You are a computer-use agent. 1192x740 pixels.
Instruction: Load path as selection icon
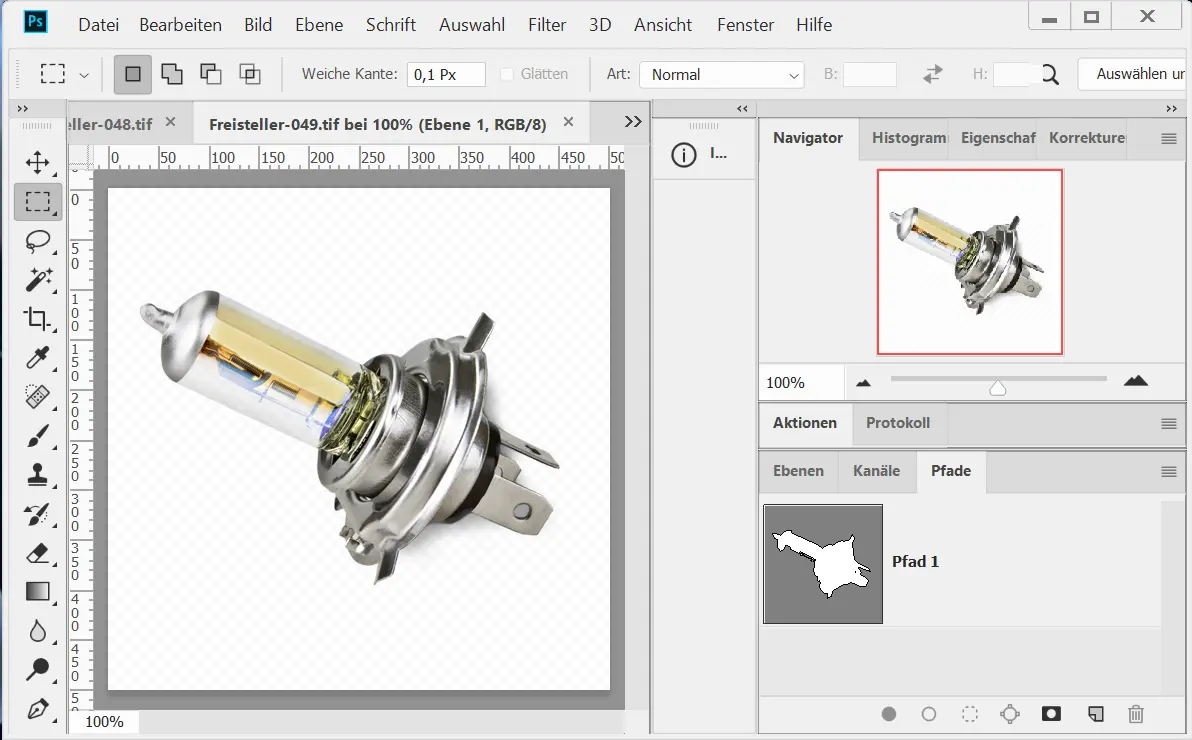pos(969,714)
